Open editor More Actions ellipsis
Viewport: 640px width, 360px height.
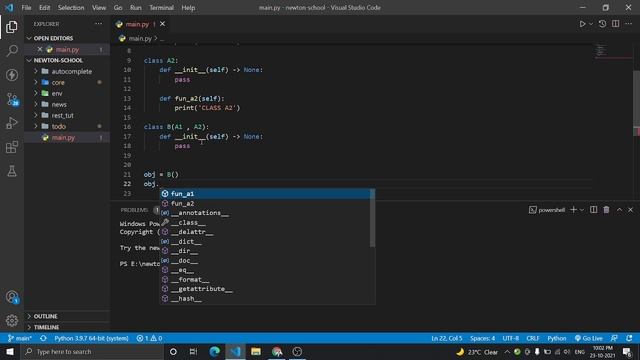[629, 24]
